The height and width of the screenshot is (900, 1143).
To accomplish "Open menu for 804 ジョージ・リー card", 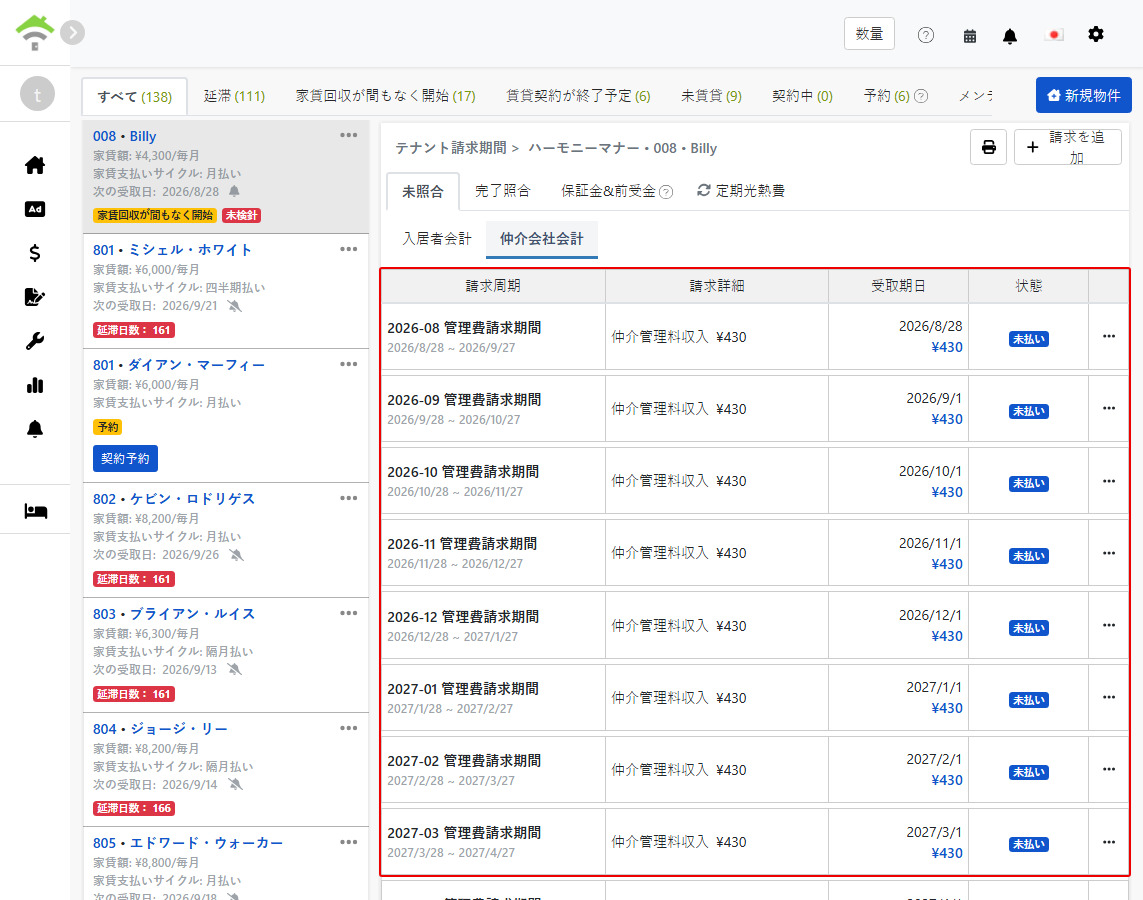I will [348, 728].
